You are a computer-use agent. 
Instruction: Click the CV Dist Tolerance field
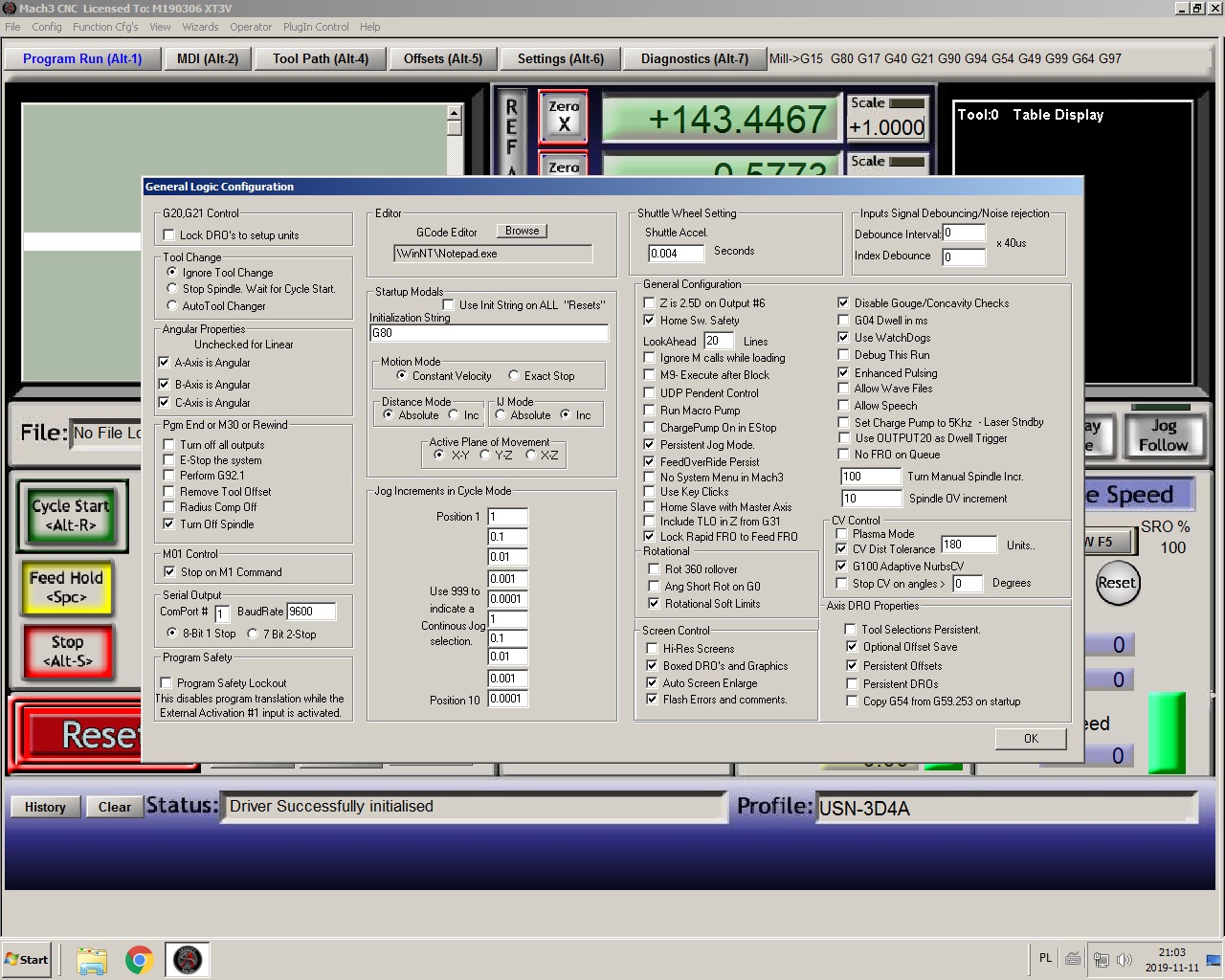click(969, 545)
